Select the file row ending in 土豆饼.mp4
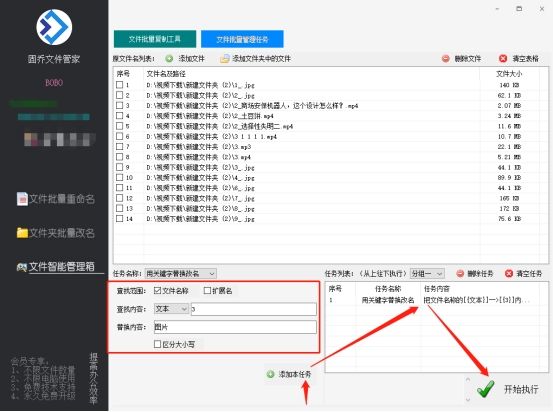This screenshot has width=553, height=412. coord(331,116)
